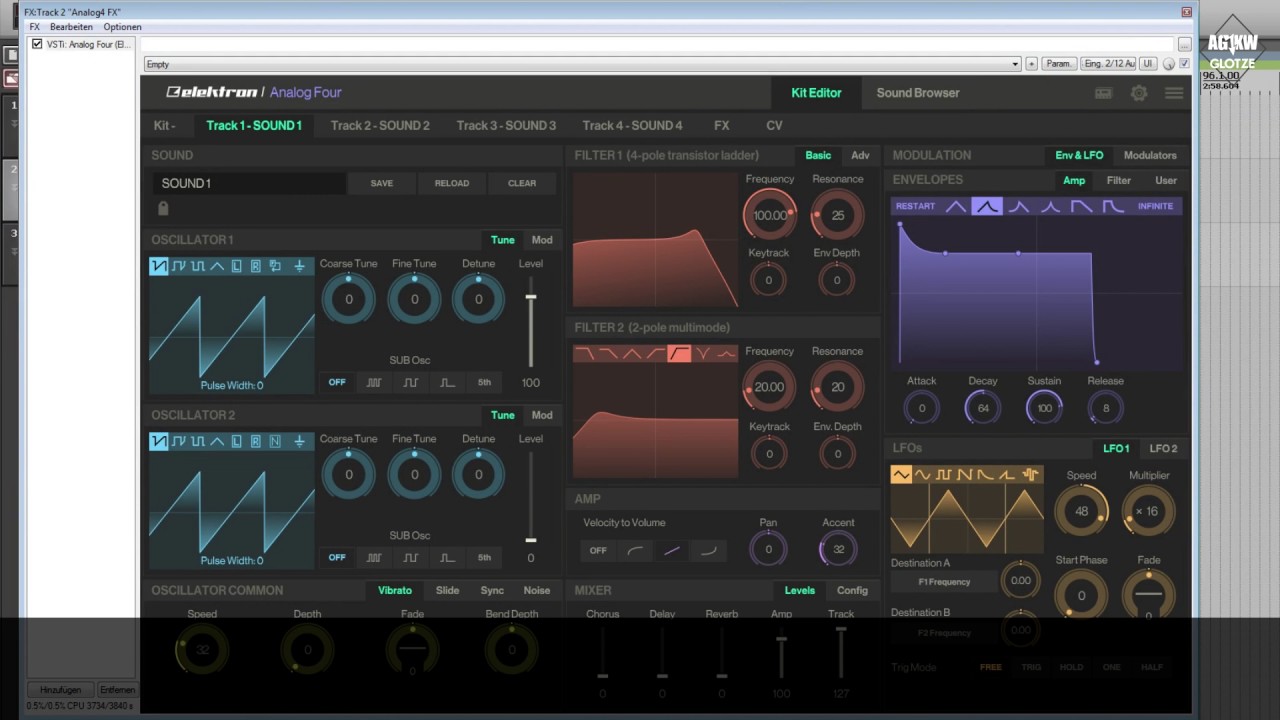The width and height of the screenshot is (1280, 720).
Task: Select the LFO sine waveform icon
Action: click(922, 475)
